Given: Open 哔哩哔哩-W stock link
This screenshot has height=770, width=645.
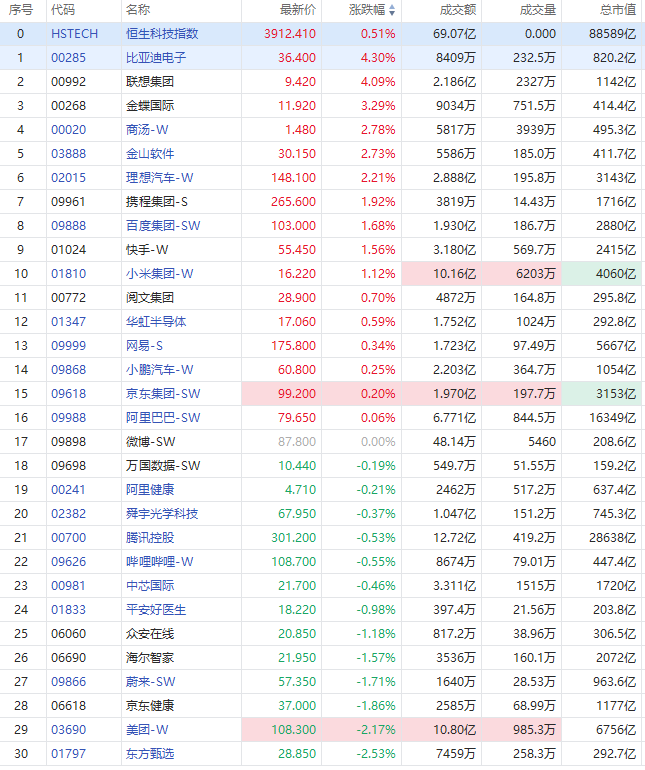Looking at the screenshot, I should (160, 562).
